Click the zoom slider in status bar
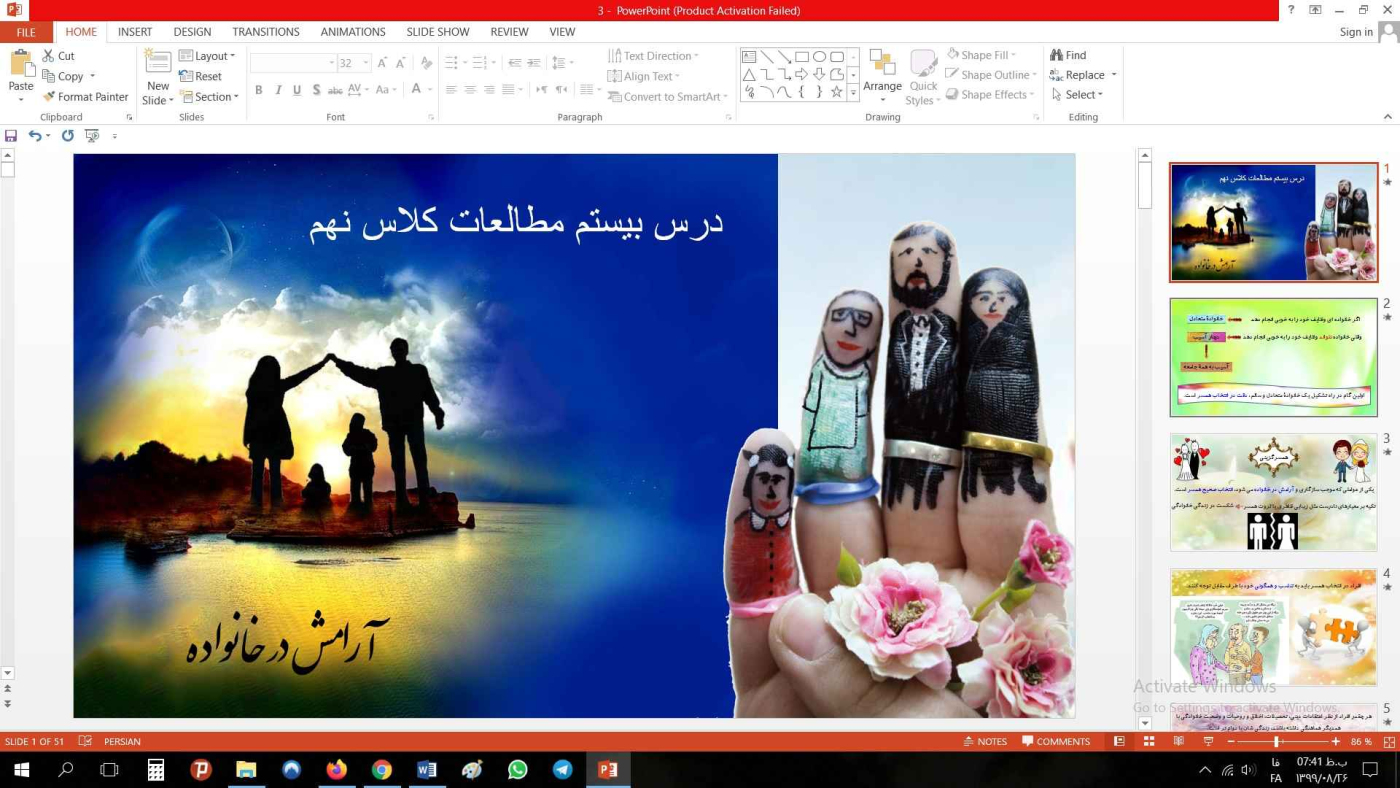Image resolution: width=1400 pixels, height=788 pixels. 1277,742
